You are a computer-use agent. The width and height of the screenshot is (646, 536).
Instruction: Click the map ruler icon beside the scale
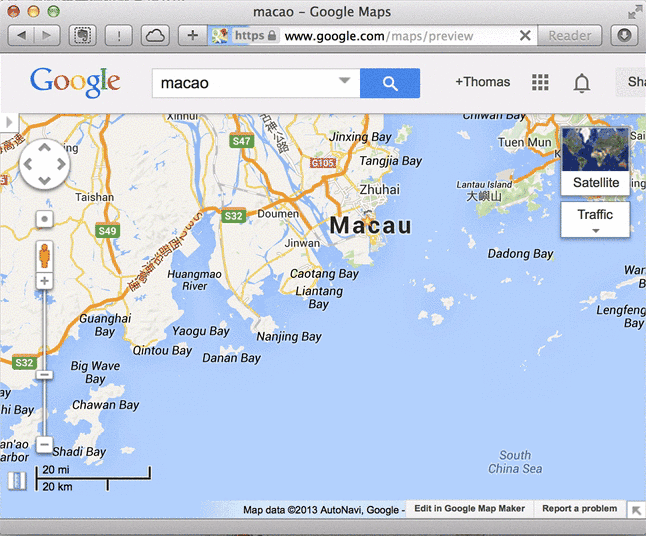click(x=17, y=481)
